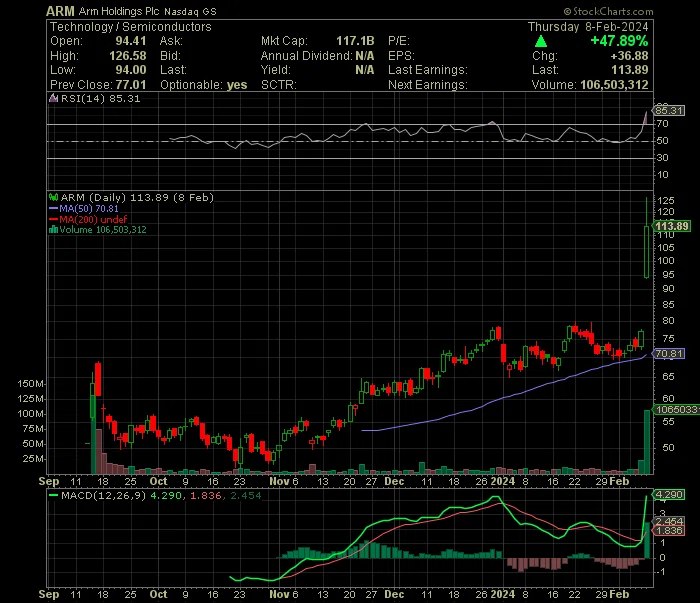Click the Thursday 8-Feb-2024 date
Screen dimensions: 700x603
click(x=588, y=27)
